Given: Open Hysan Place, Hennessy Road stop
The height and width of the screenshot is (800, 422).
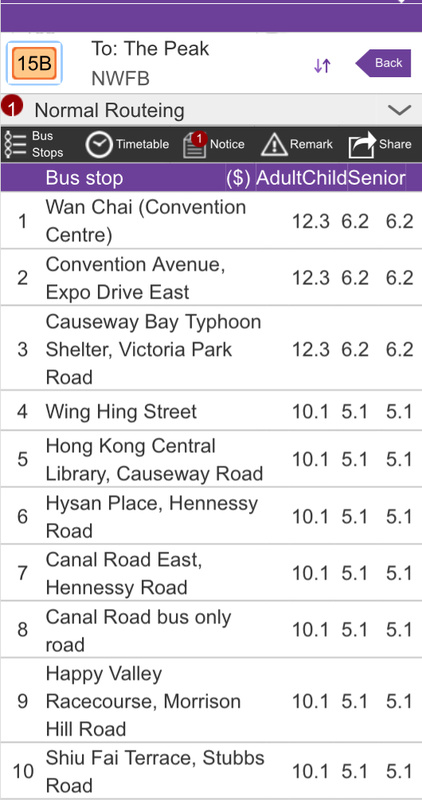Looking at the screenshot, I should (211, 516).
